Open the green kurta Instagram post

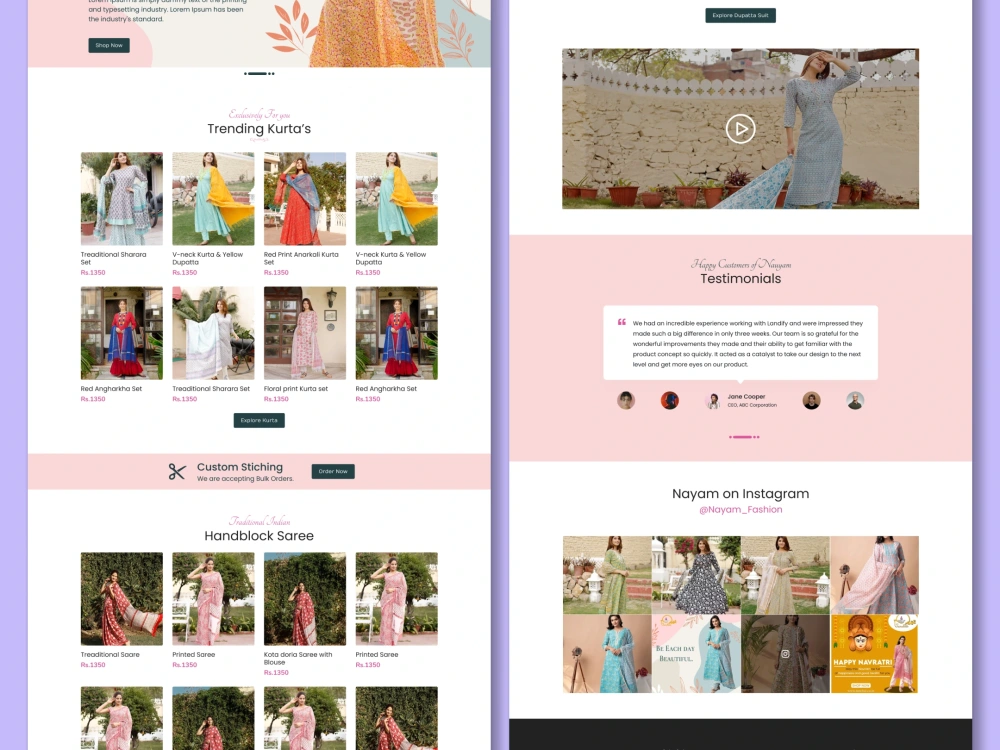pyautogui.click(x=607, y=575)
